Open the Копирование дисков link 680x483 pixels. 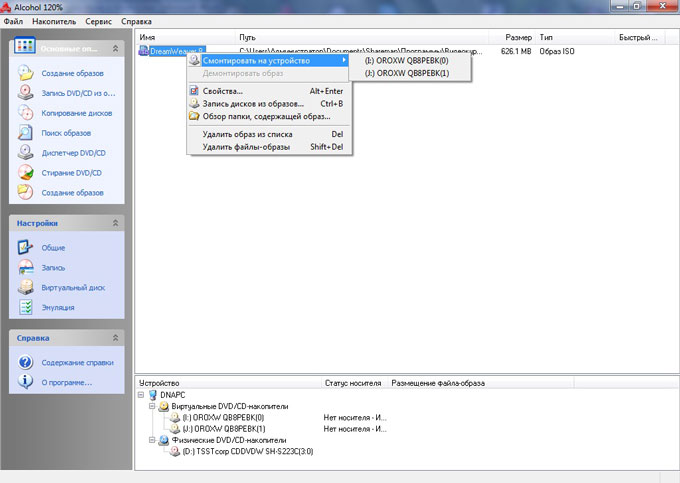point(77,113)
